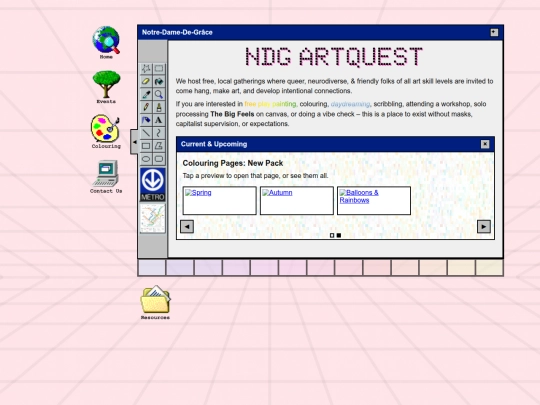The height and width of the screenshot is (405, 540).
Task: Activate the eyedropper Pick Color tool
Action: tap(146, 94)
